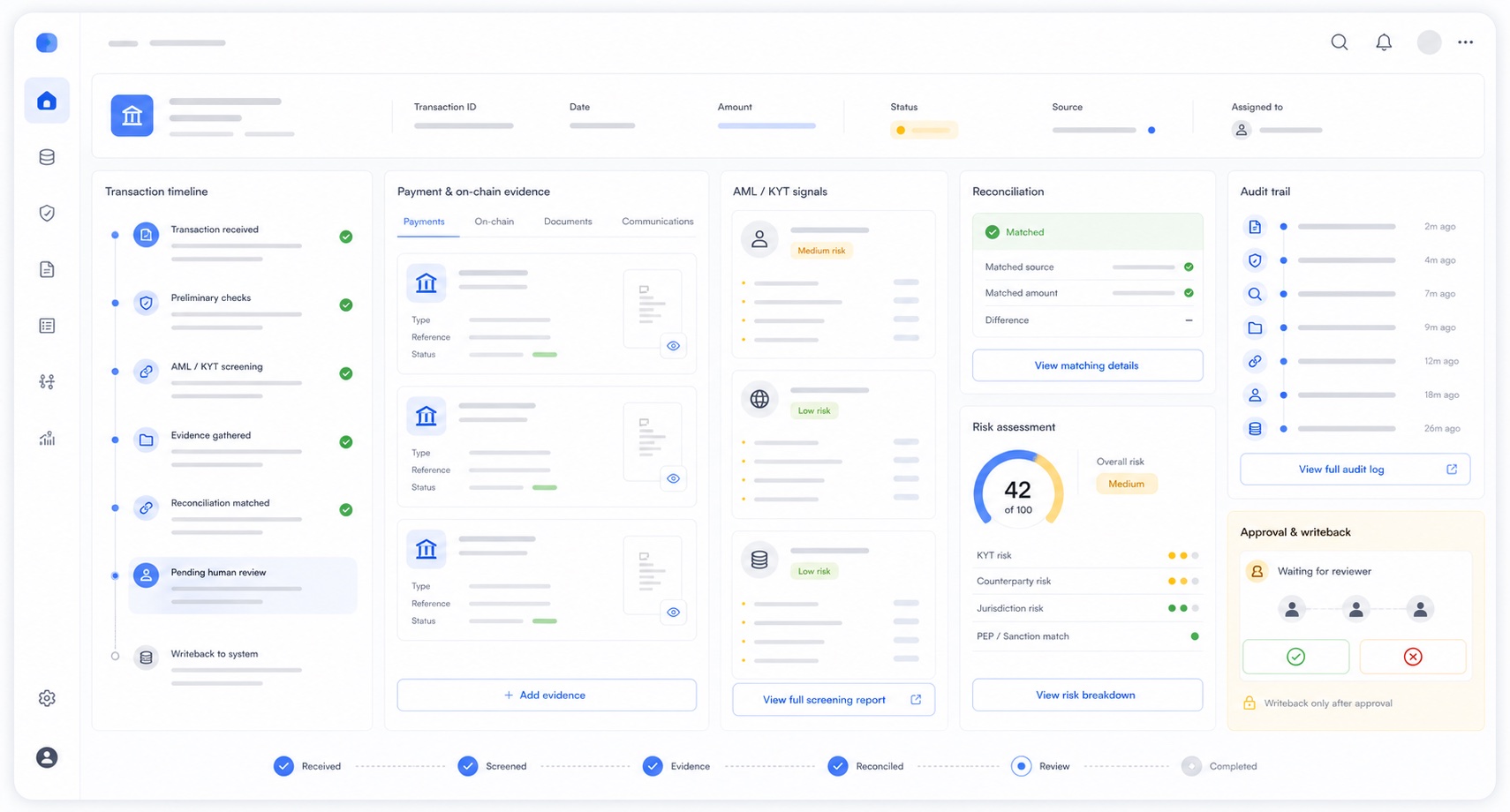
Task: Click View full audit log
Action: [x=1355, y=470]
